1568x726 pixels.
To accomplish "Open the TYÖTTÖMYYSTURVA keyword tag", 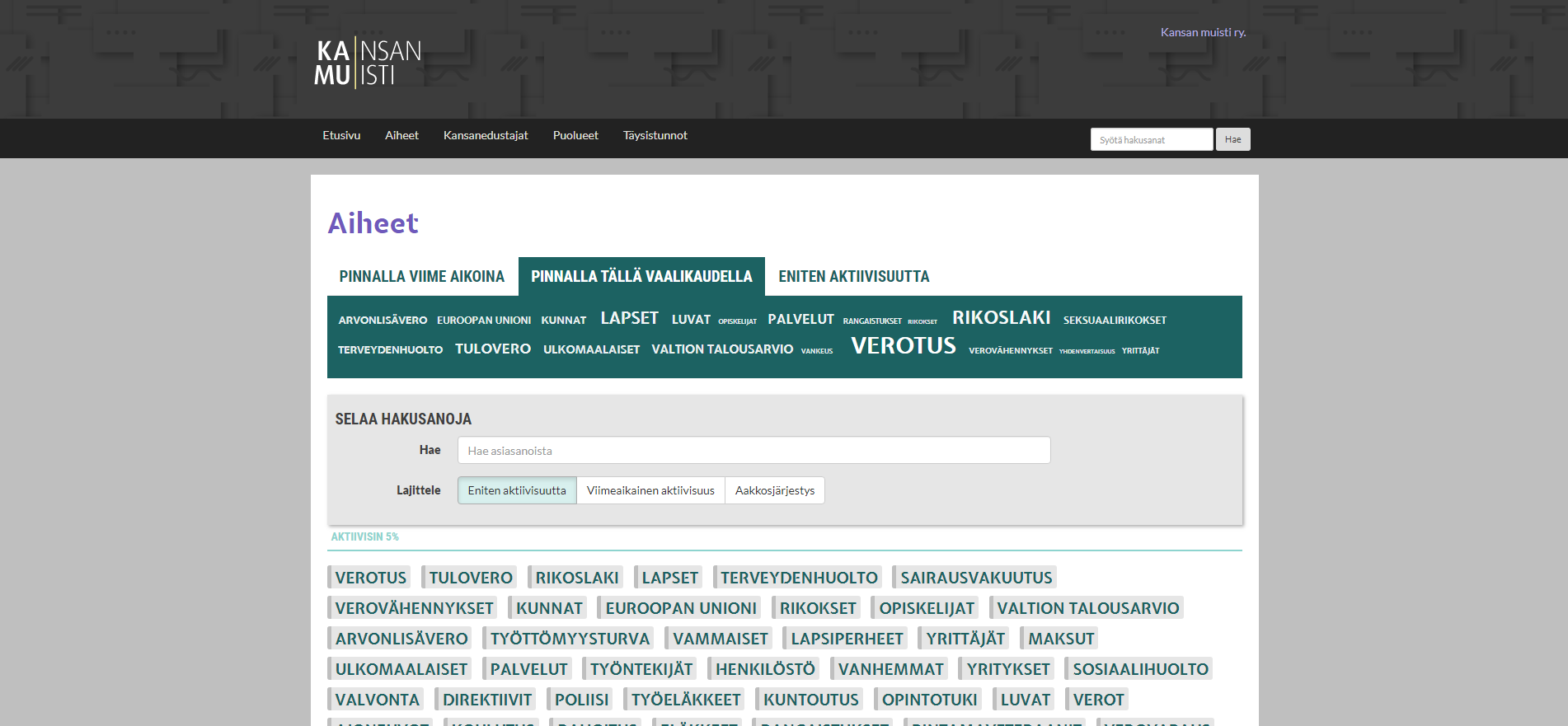I will pyautogui.click(x=570, y=639).
